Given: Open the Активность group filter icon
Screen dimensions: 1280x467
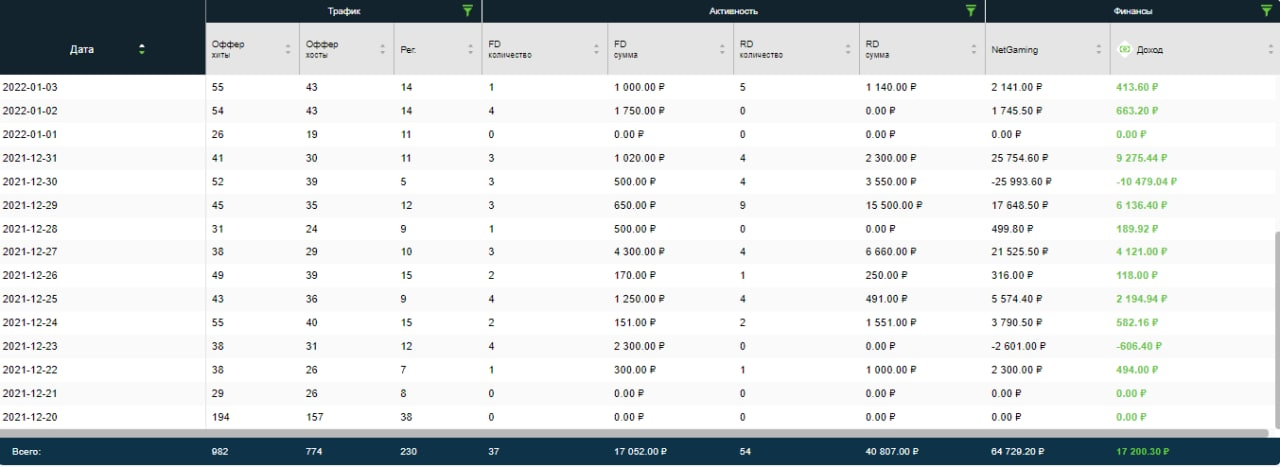Looking at the screenshot, I should pyautogui.click(x=970, y=11).
